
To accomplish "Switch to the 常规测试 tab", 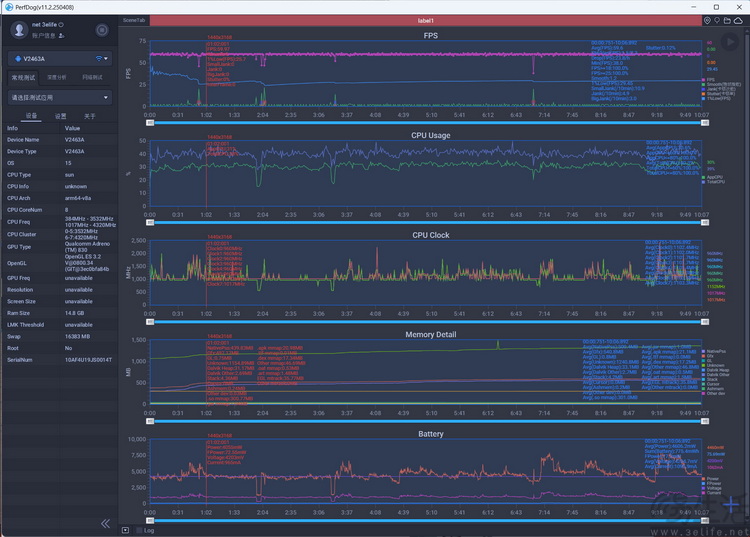I will [23, 77].
